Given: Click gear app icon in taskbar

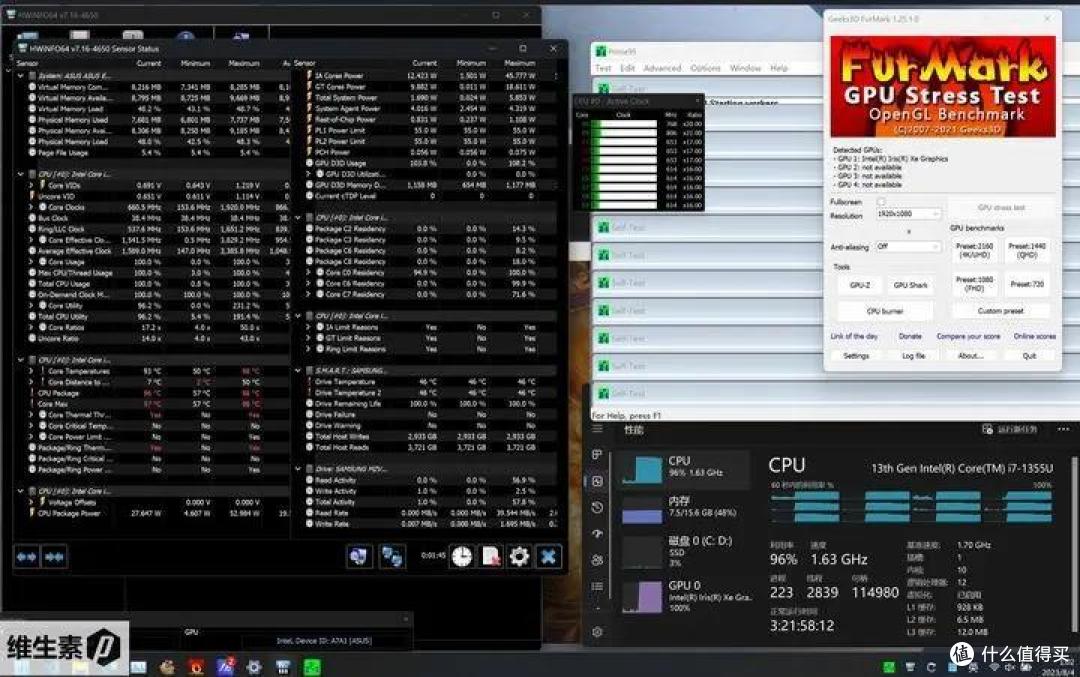Looking at the screenshot, I should 254,667.
